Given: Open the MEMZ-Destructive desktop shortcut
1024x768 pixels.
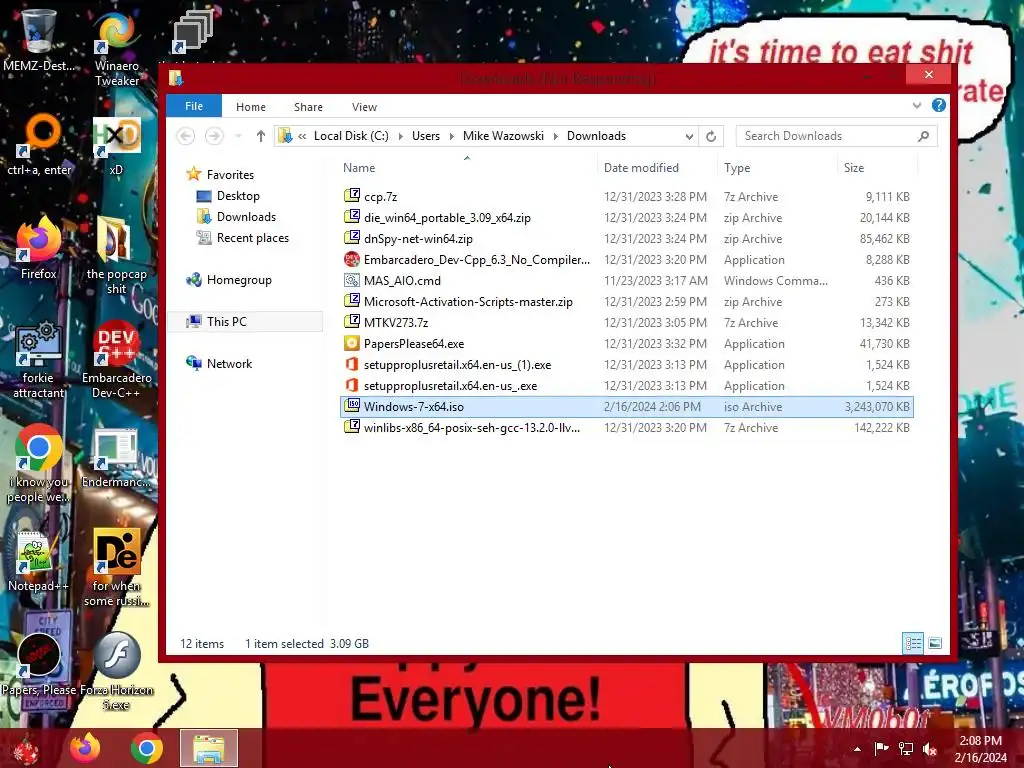Looking at the screenshot, I should tap(38, 39).
